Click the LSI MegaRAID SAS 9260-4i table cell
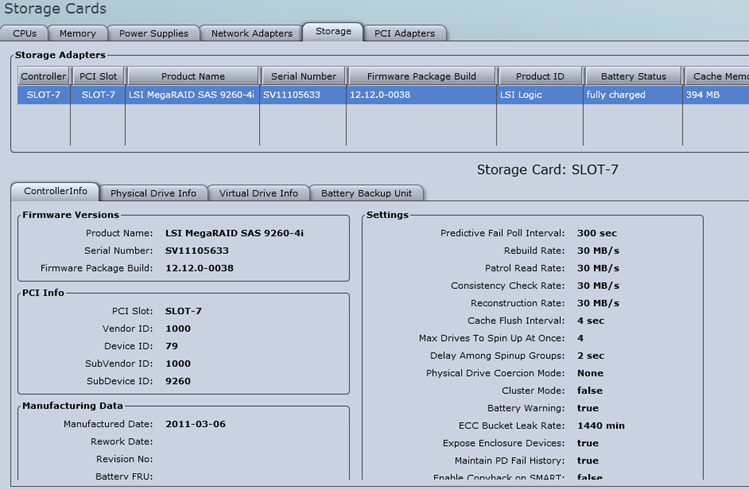This screenshot has height=490, width=749. (191, 95)
